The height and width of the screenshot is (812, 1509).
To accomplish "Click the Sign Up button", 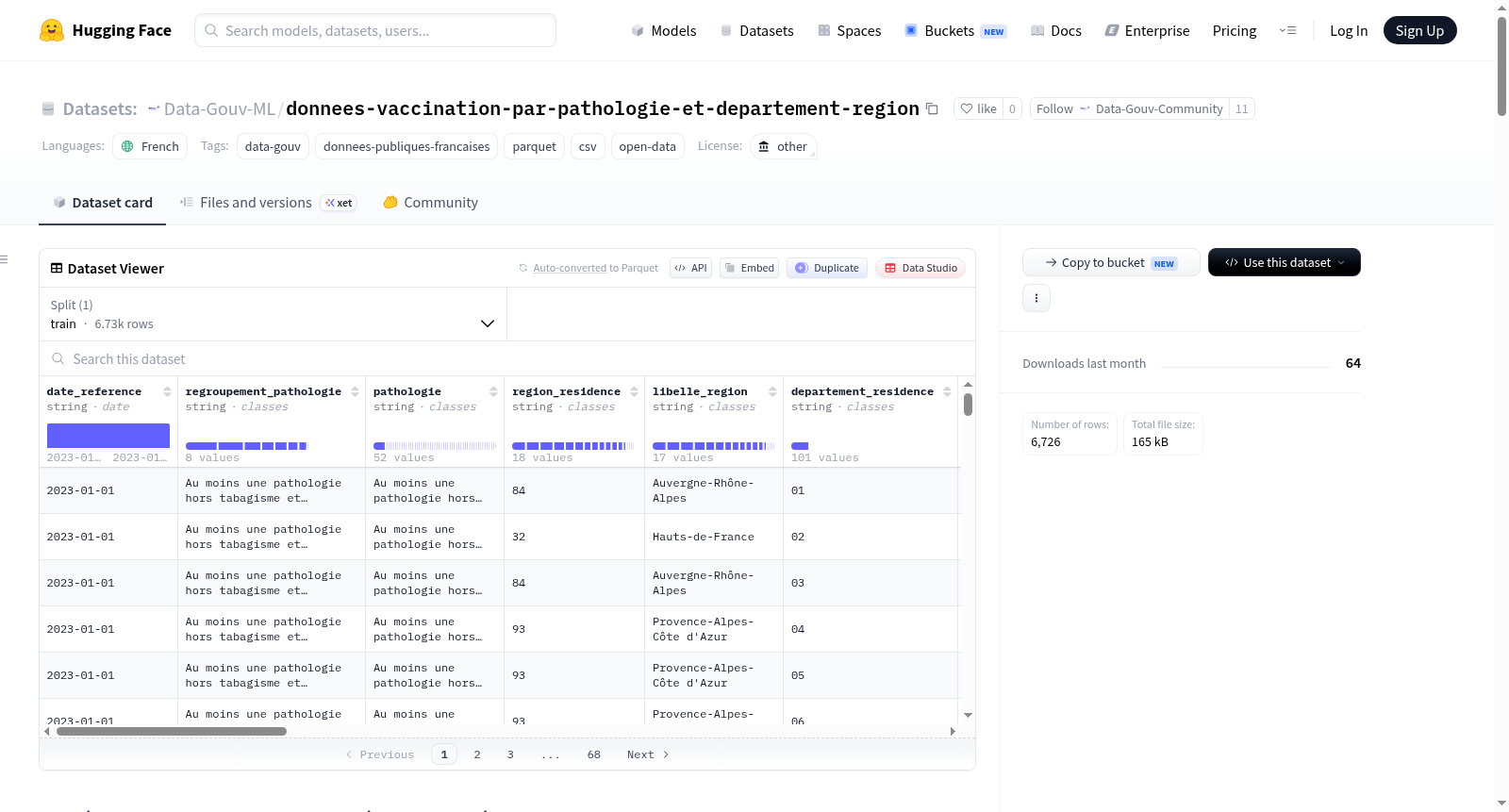I will click(x=1419, y=30).
